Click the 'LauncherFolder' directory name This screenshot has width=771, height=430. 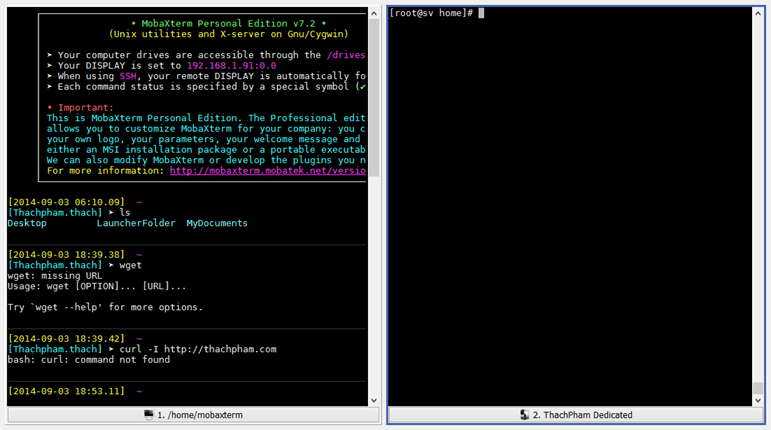pos(136,223)
